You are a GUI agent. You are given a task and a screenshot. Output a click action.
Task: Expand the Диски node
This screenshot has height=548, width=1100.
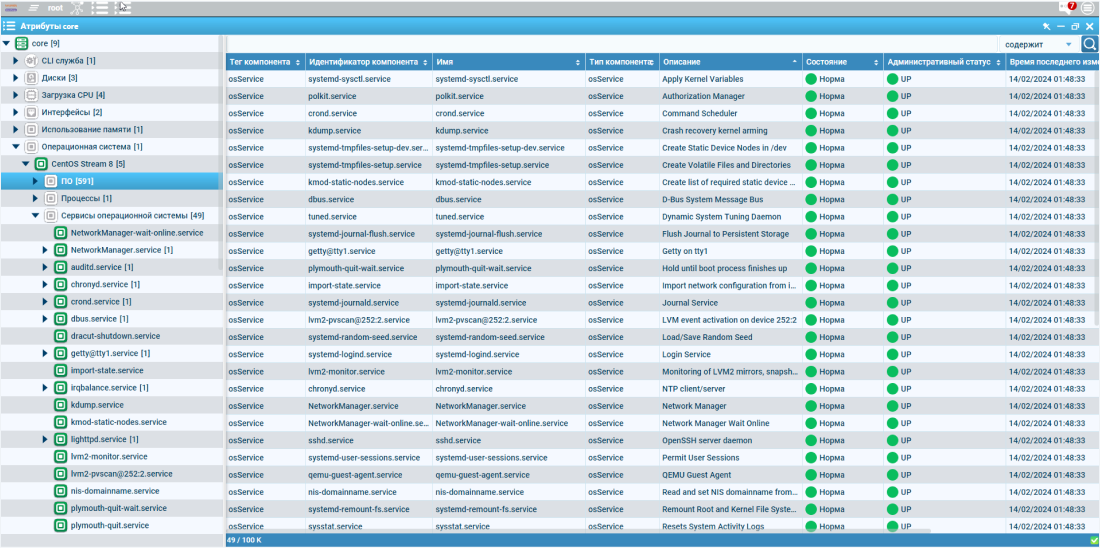tap(16, 78)
